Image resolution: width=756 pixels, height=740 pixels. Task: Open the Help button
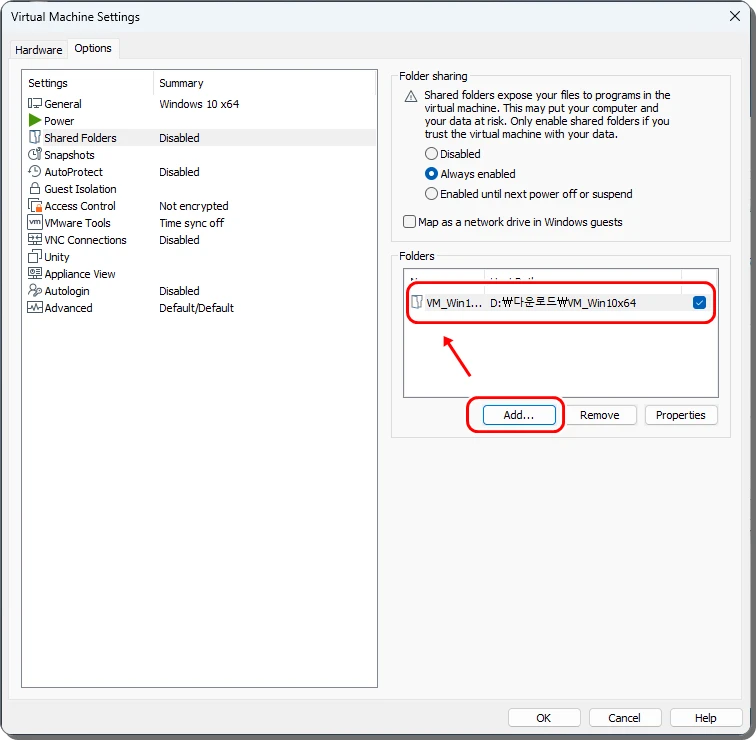point(705,718)
